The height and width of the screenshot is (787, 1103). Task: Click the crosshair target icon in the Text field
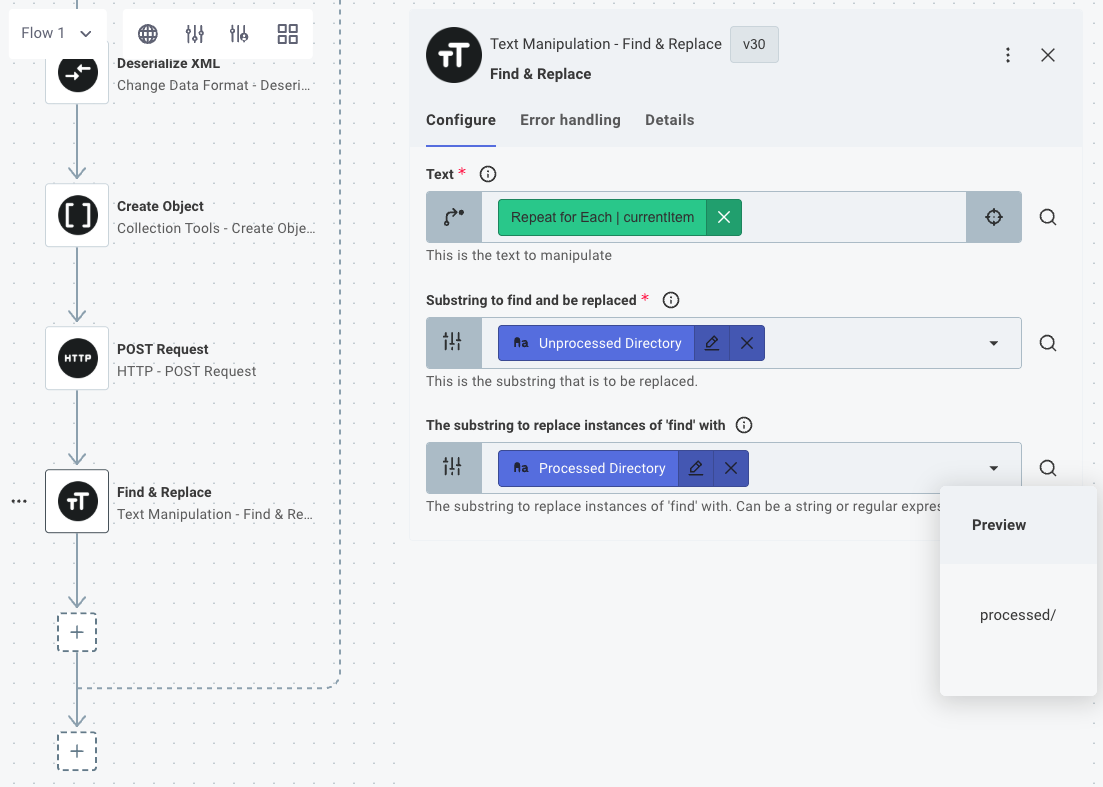[993, 217]
